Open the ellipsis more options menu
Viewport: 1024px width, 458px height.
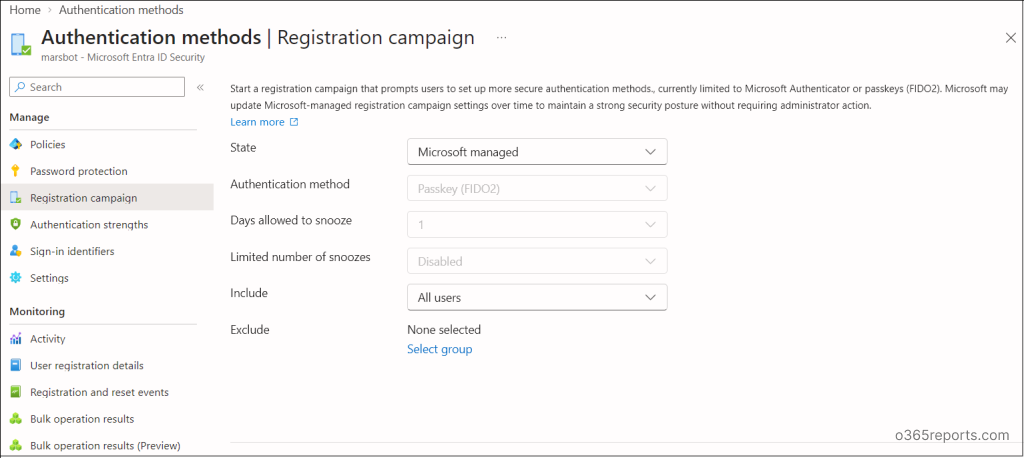(x=502, y=38)
